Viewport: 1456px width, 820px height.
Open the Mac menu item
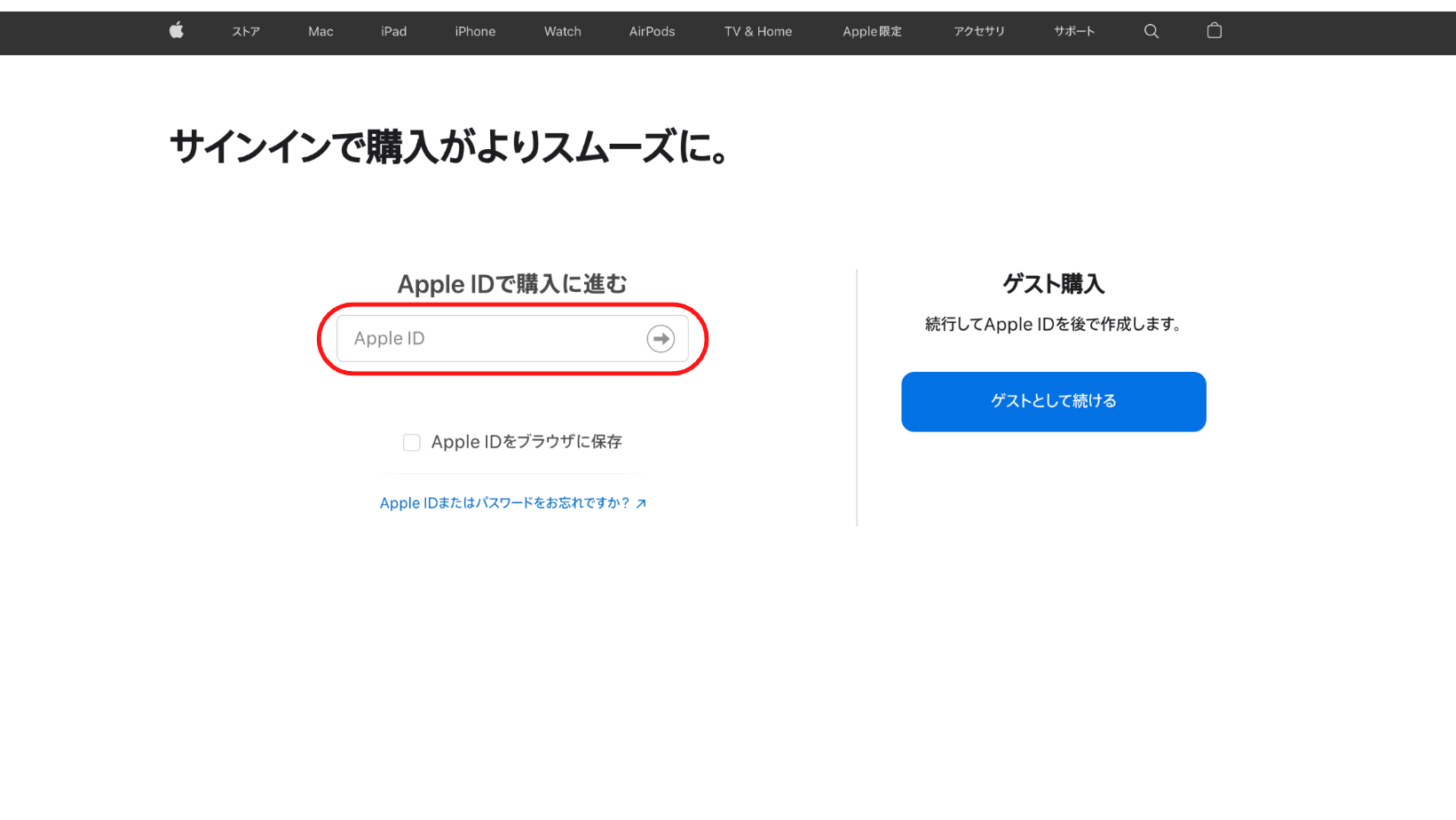coord(320,31)
